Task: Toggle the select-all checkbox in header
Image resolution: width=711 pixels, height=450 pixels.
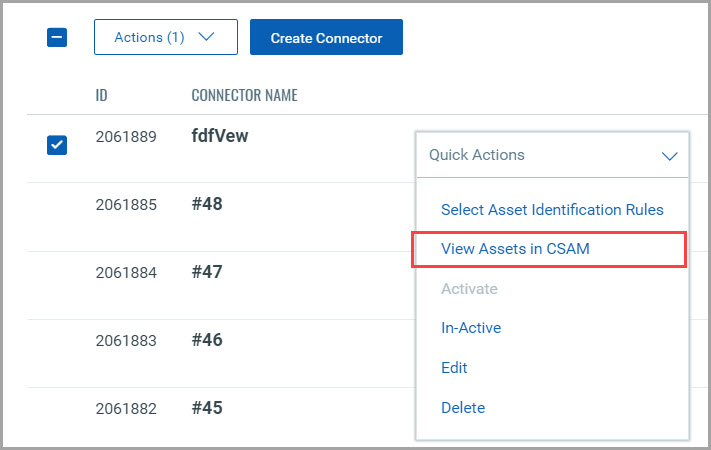Action: click(x=57, y=38)
